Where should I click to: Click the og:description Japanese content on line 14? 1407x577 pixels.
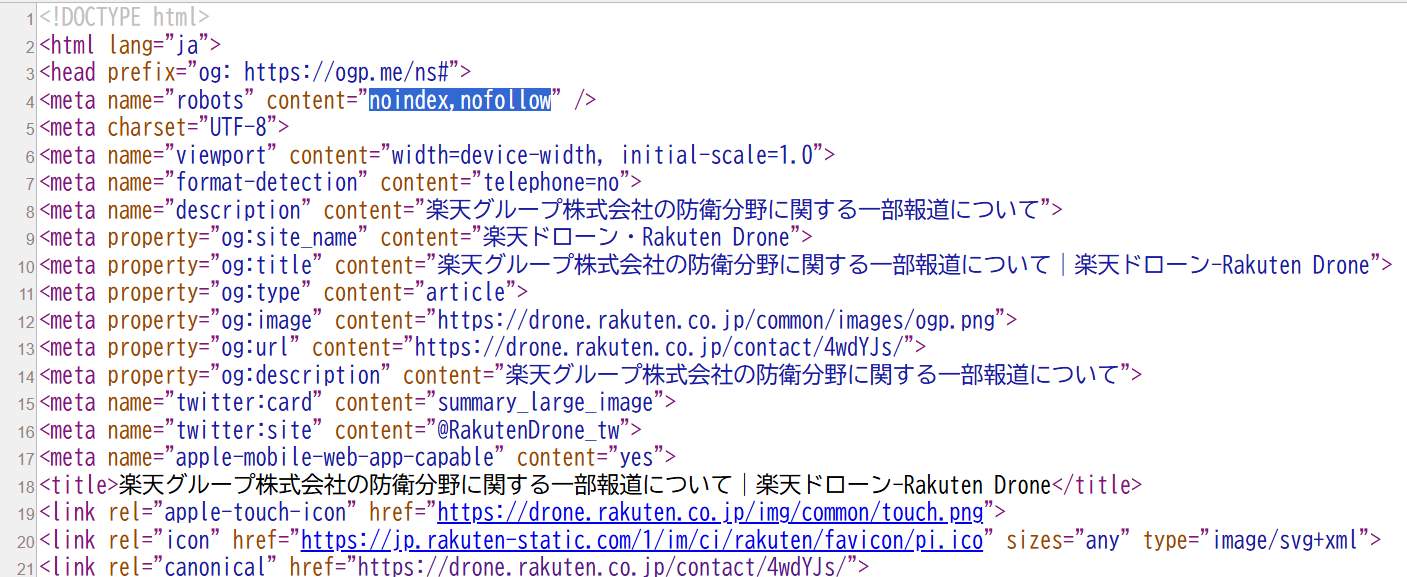[x=813, y=375]
